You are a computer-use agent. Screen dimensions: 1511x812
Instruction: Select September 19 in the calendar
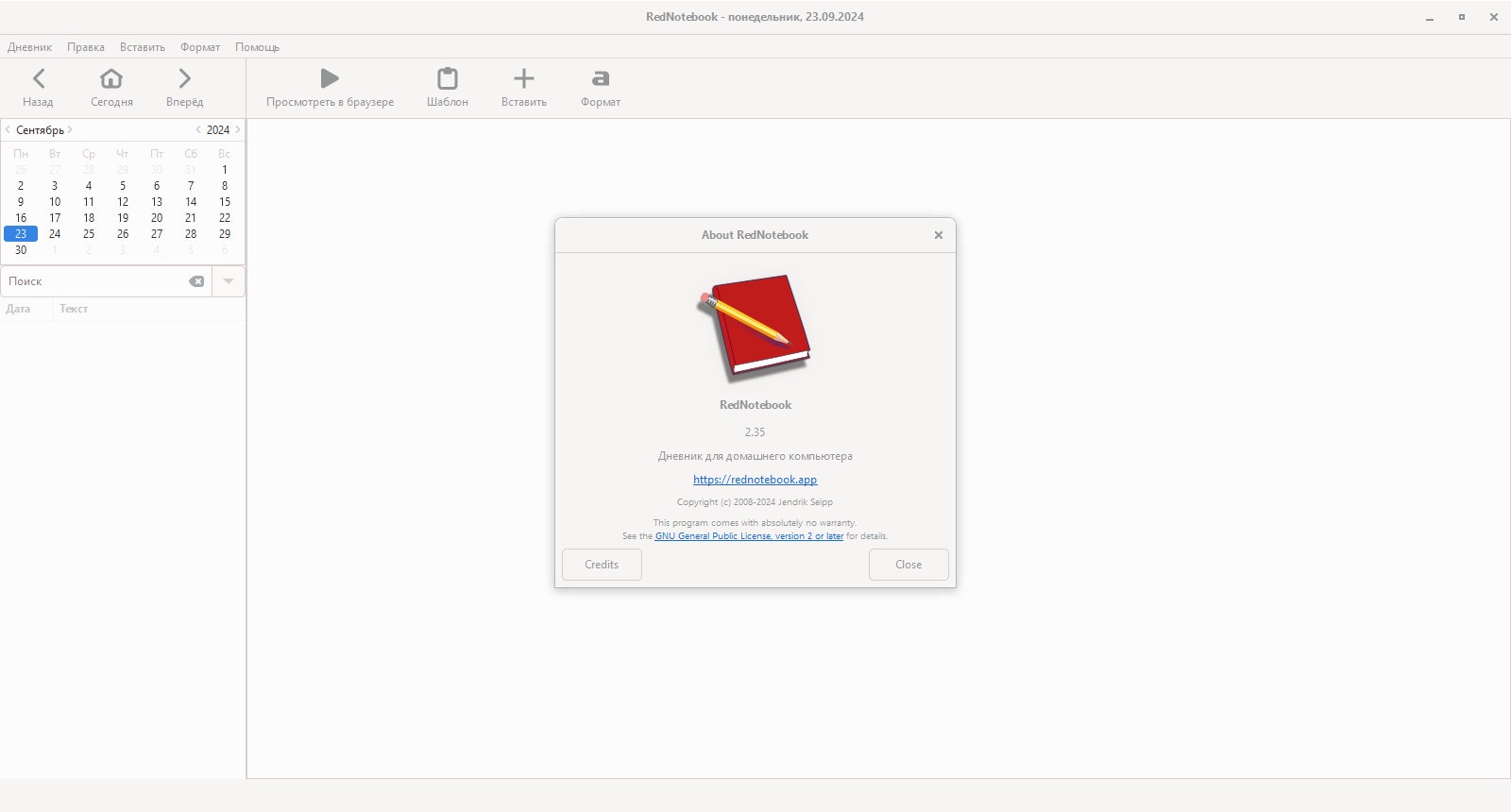123,218
